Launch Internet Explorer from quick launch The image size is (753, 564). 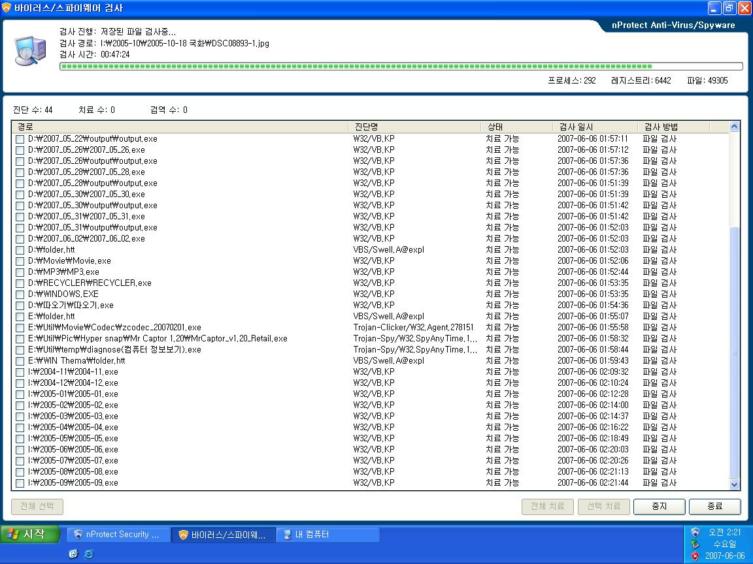[x=89, y=554]
